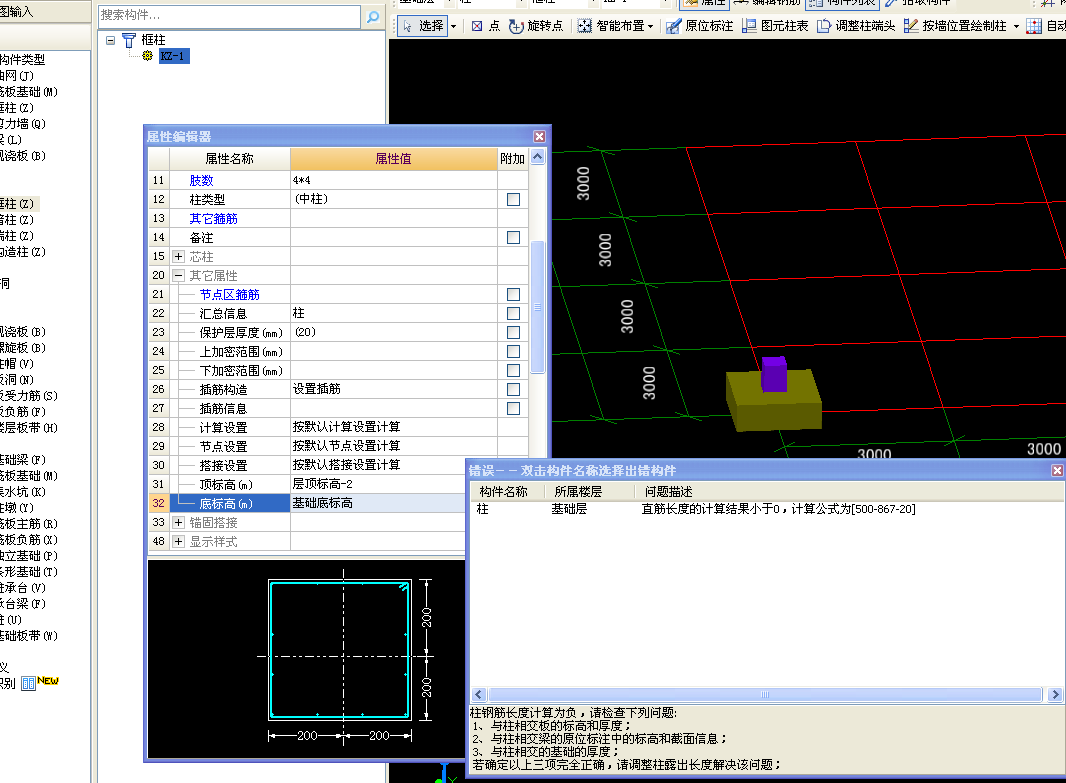
Task: Select KZ-1 in the component tree
Action: pyautogui.click(x=172, y=56)
